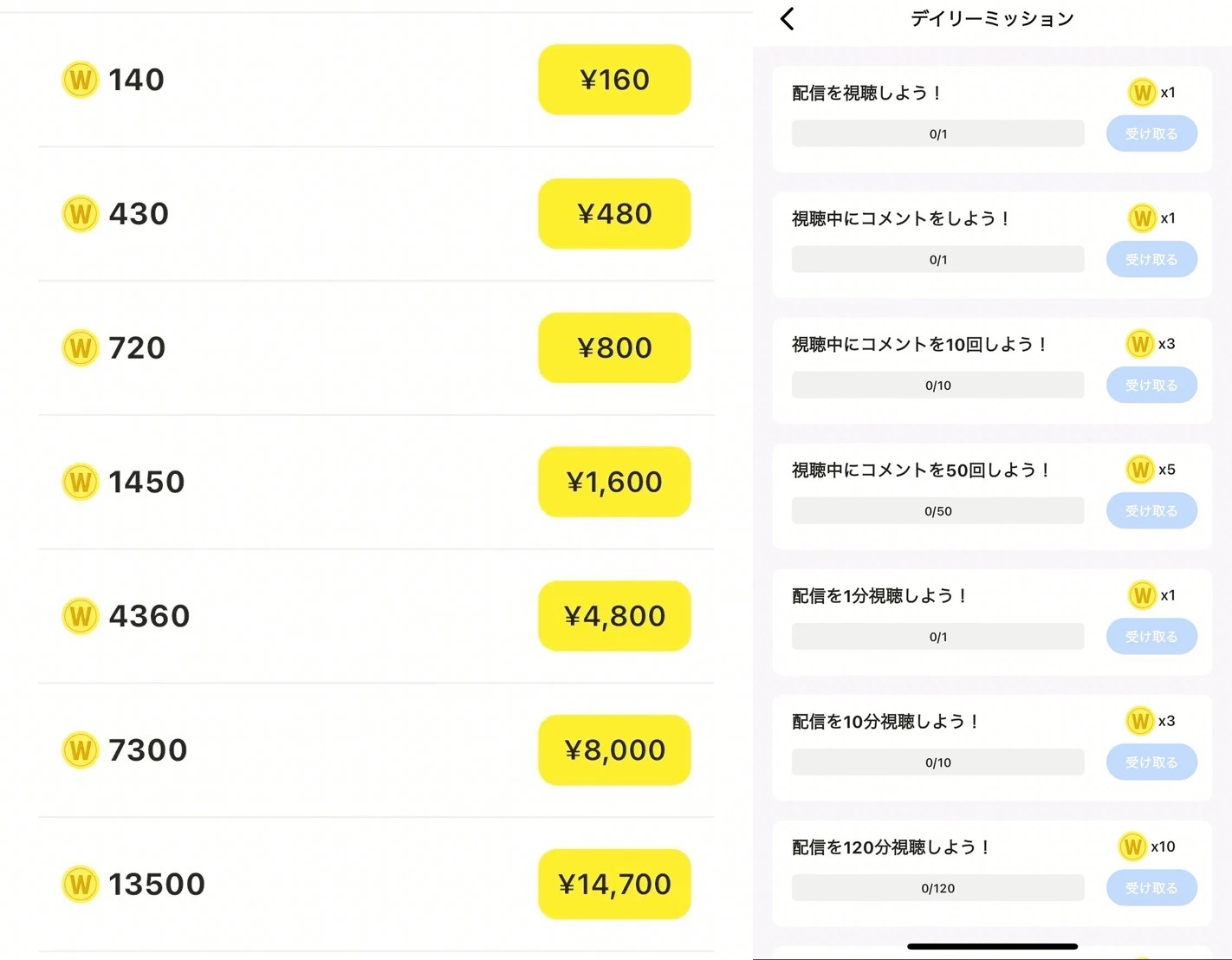Tap the home indicator bar at bottom
This screenshot has width=1232, height=960.
point(992,946)
